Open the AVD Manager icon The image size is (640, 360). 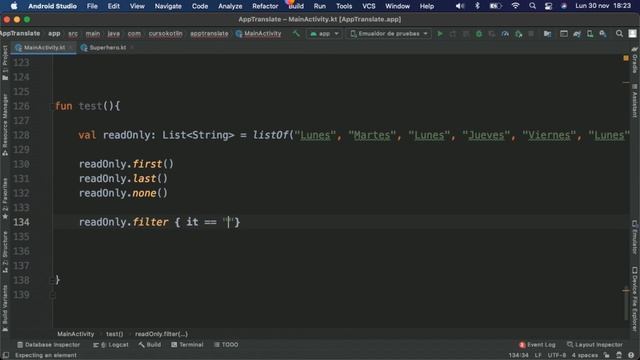tap(590, 34)
